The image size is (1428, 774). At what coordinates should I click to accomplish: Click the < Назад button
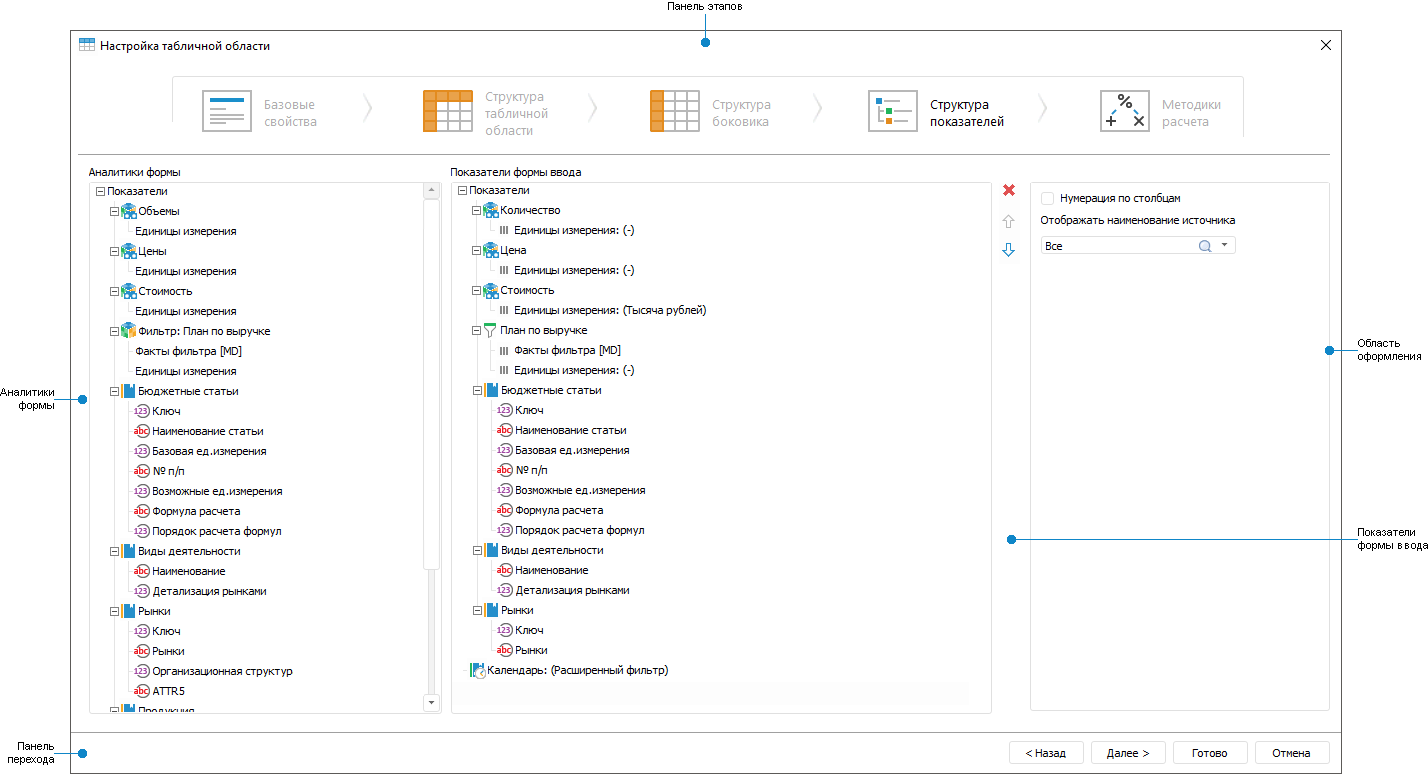[x=1046, y=753]
